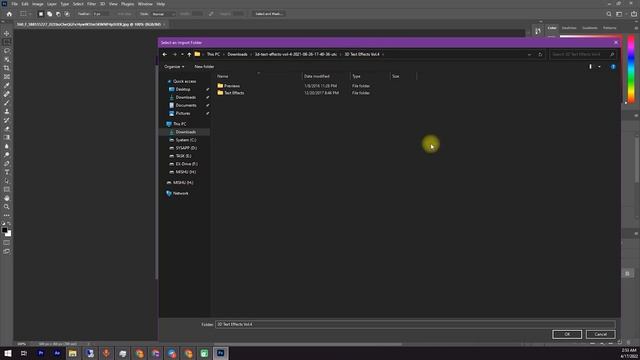Click the dialog Help question mark icon
640x360 pixels.
tap(613, 67)
